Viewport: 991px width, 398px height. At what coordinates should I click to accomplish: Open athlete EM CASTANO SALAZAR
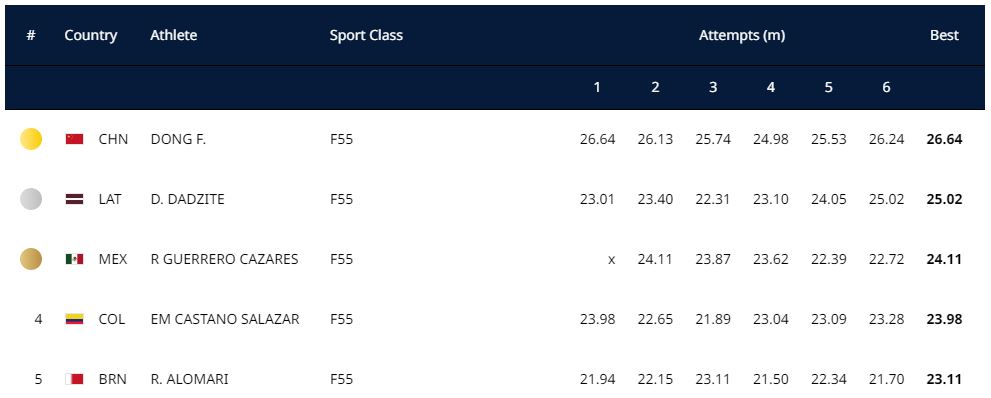coord(225,320)
